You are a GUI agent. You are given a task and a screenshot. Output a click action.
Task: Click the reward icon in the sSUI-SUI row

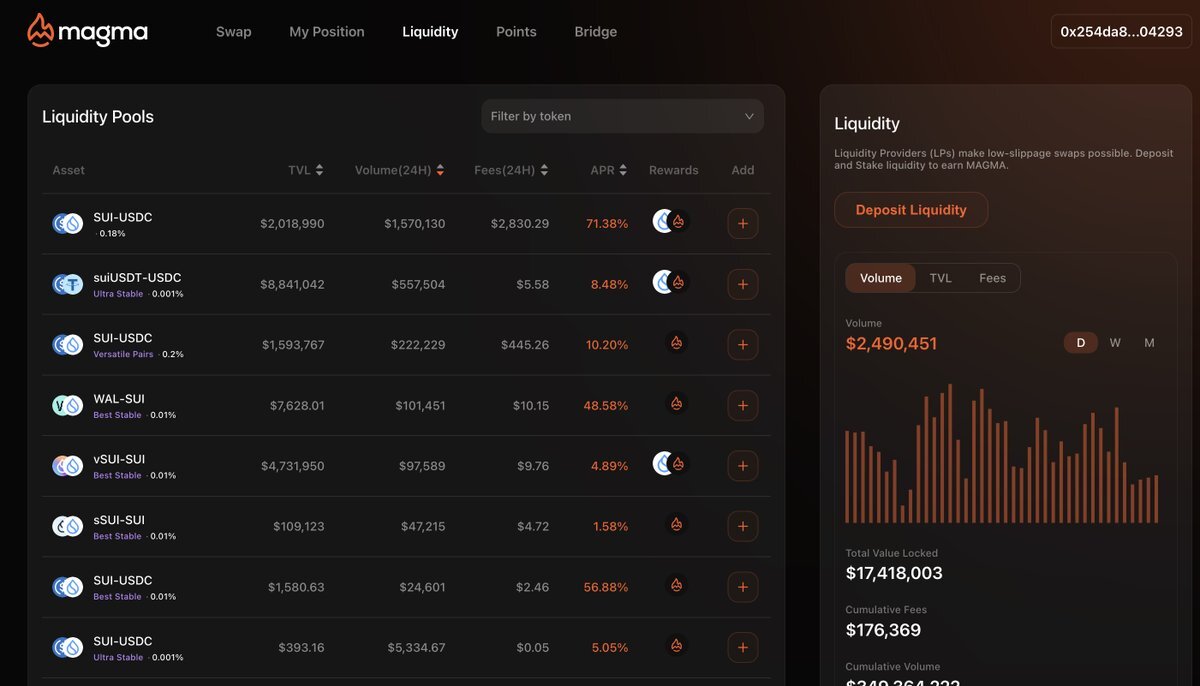(677, 525)
